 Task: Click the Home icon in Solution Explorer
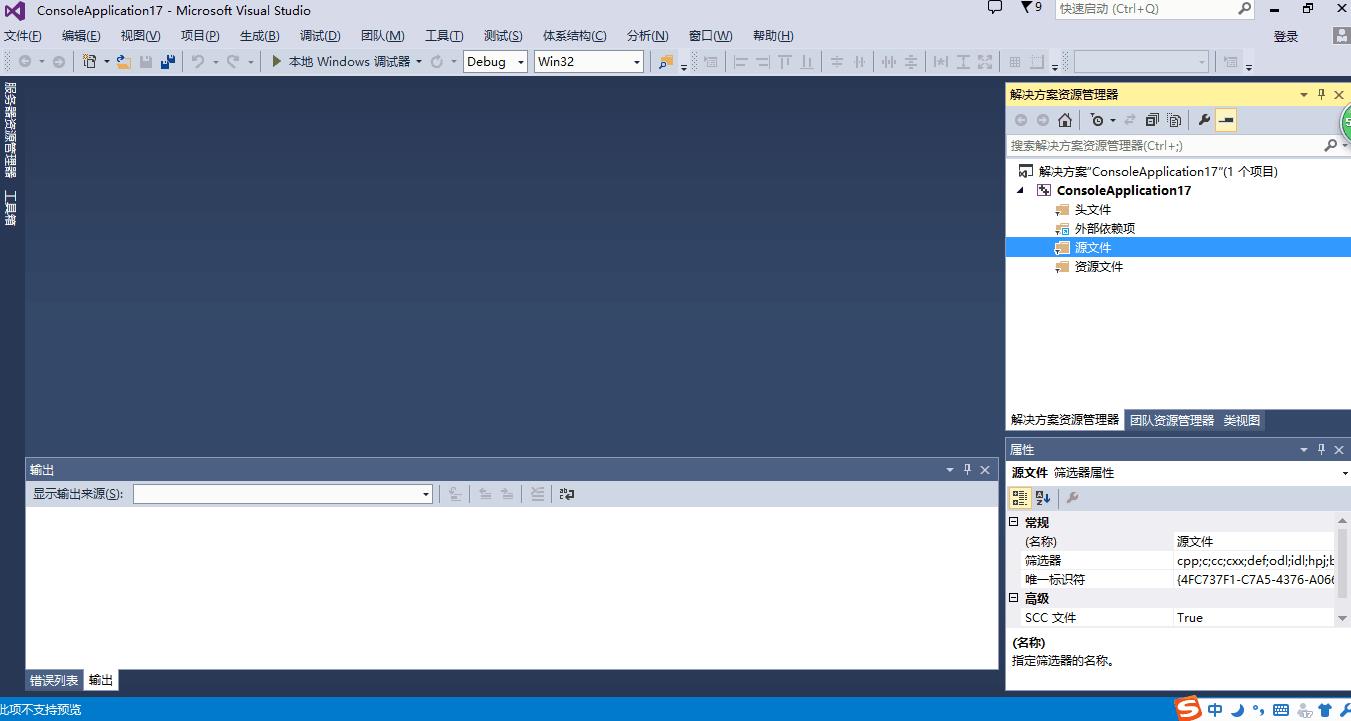(1065, 120)
